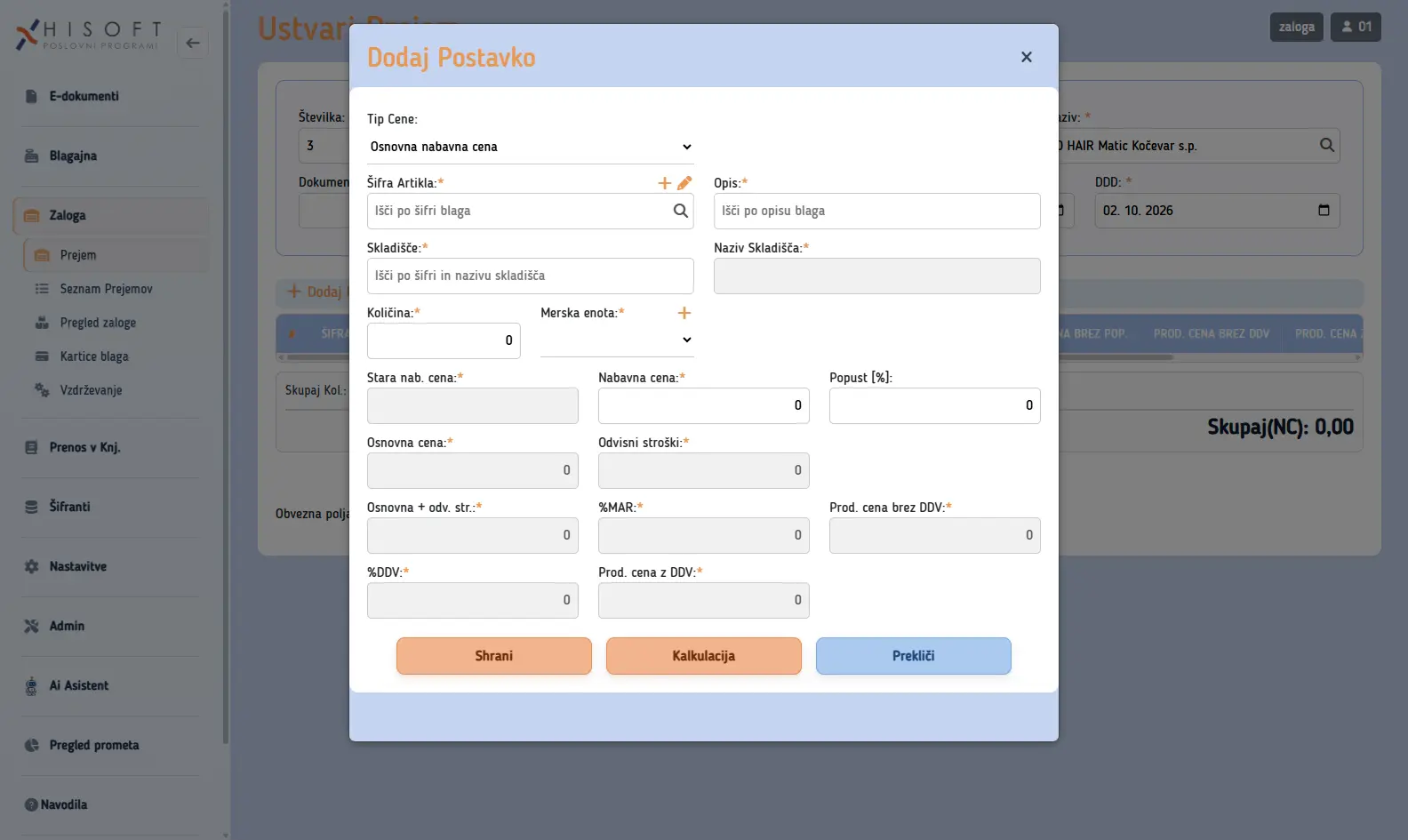Select the Zaloga sidebar section
This screenshot has width=1408, height=840.
[111, 215]
